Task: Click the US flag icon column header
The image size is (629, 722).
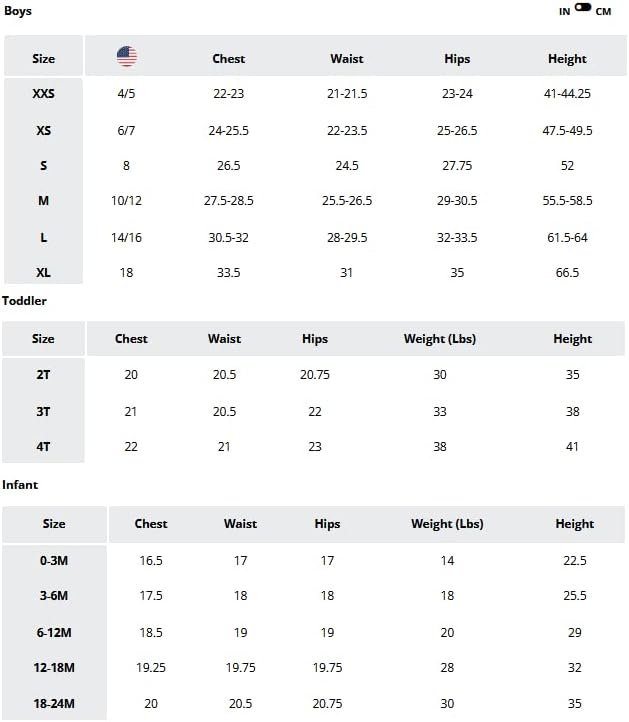Action: point(127,57)
